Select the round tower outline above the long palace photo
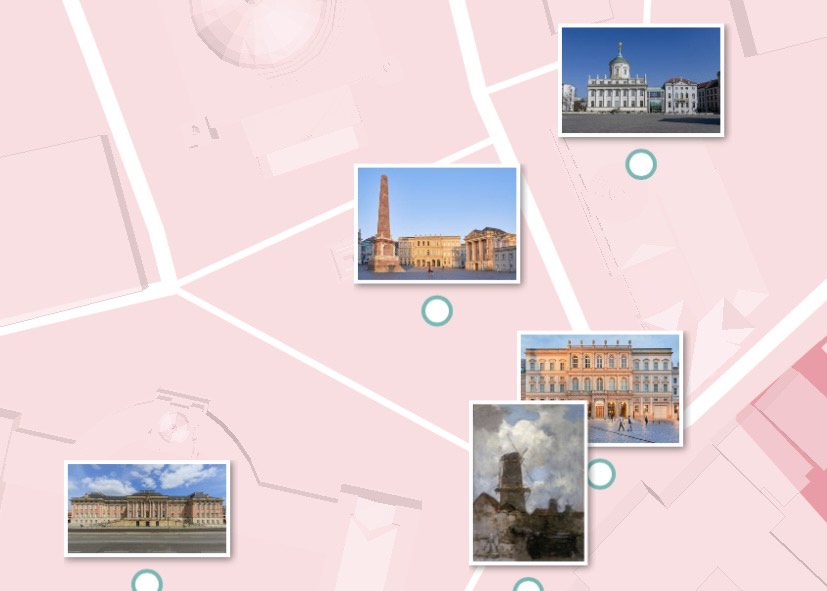 point(173,426)
